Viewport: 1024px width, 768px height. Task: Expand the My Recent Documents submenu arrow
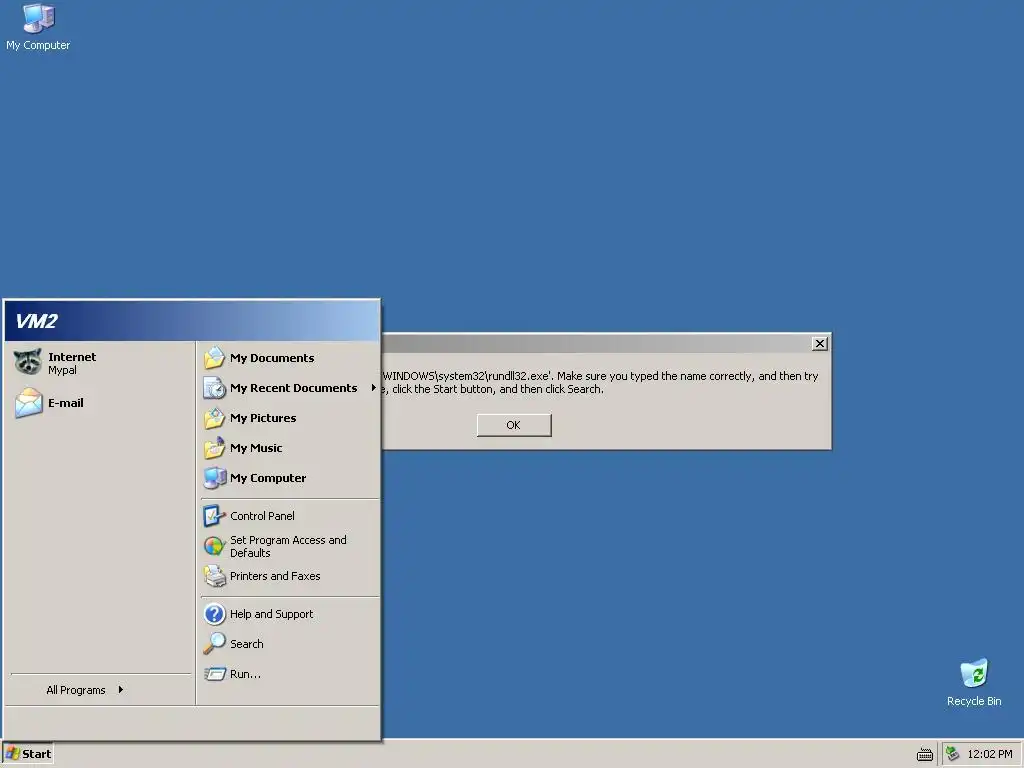[x=374, y=388]
